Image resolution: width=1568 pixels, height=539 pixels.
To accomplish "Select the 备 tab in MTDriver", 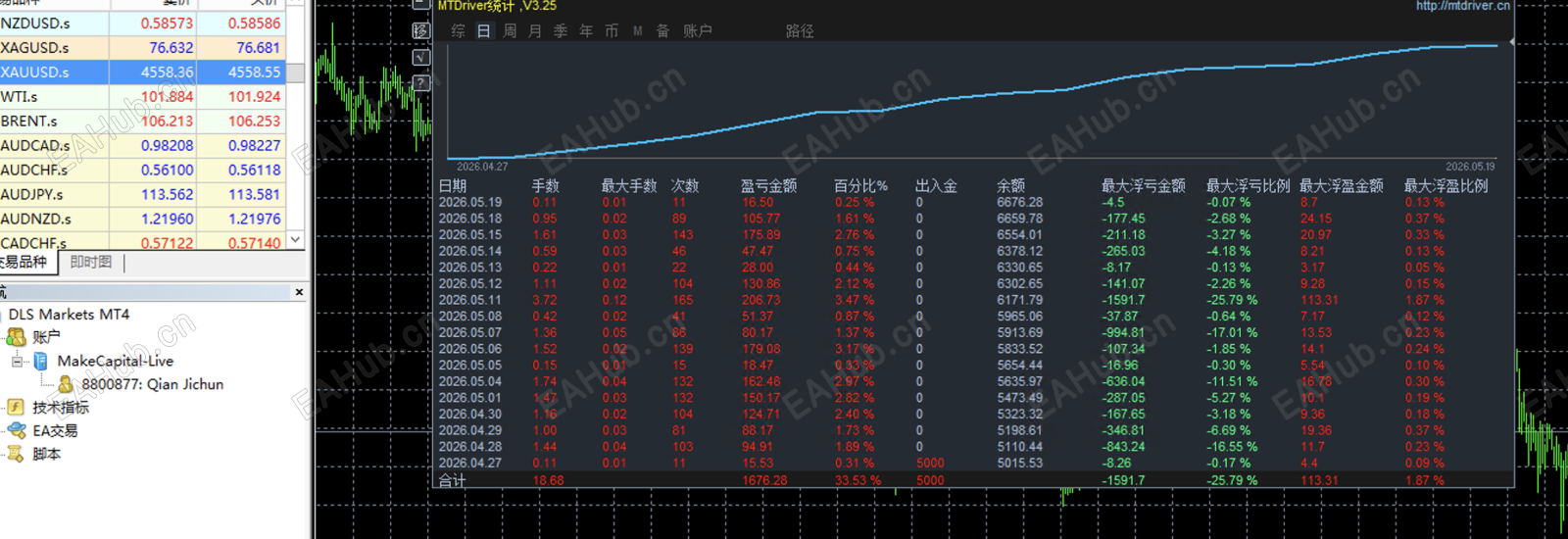I will pyautogui.click(x=662, y=31).
